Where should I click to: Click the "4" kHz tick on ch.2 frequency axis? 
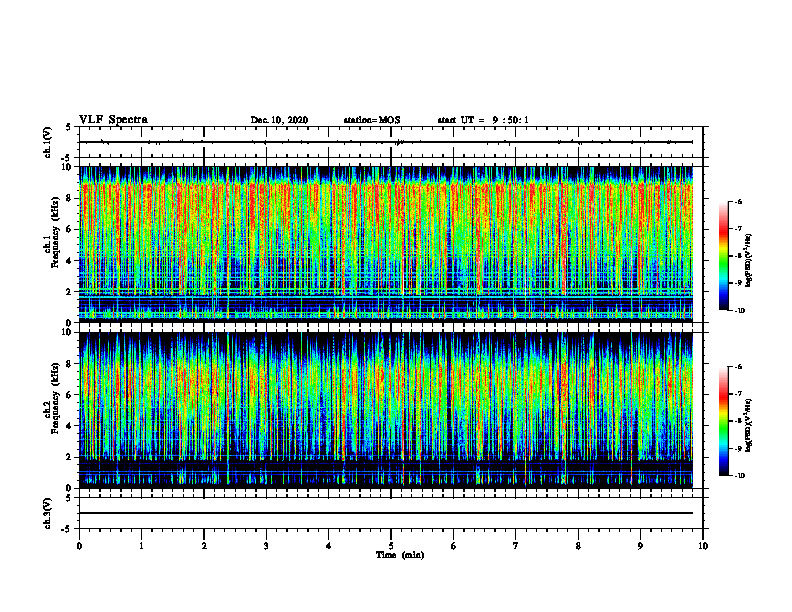(x=70, y=426)
